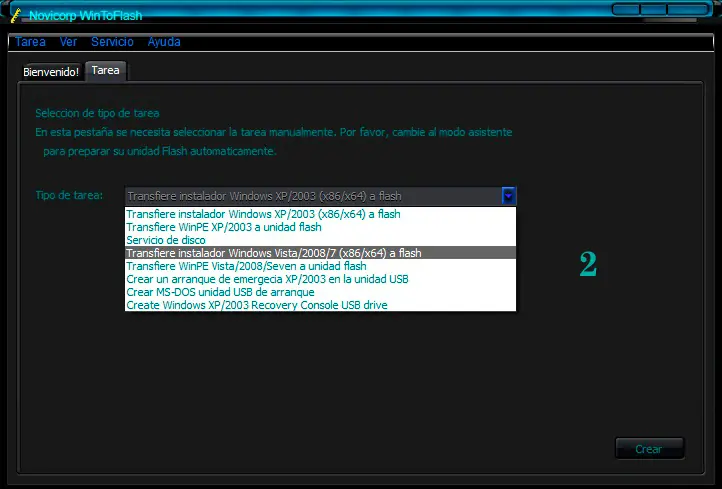The image size is (722, 489).
Task: Select Crear MS-DOS unidad USB de arranque
Action: tap(320, 292)
